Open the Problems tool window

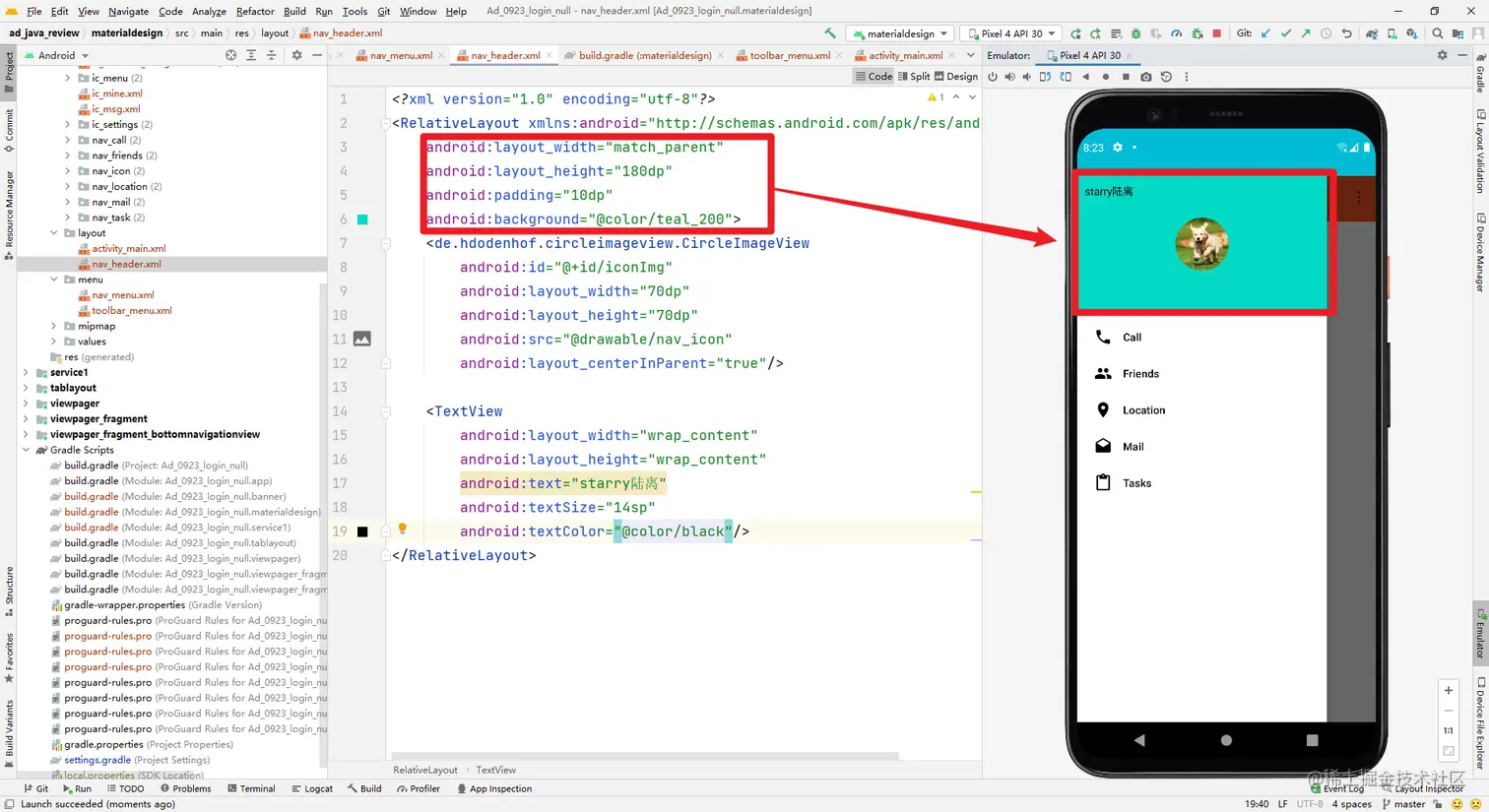pos(185,788)
